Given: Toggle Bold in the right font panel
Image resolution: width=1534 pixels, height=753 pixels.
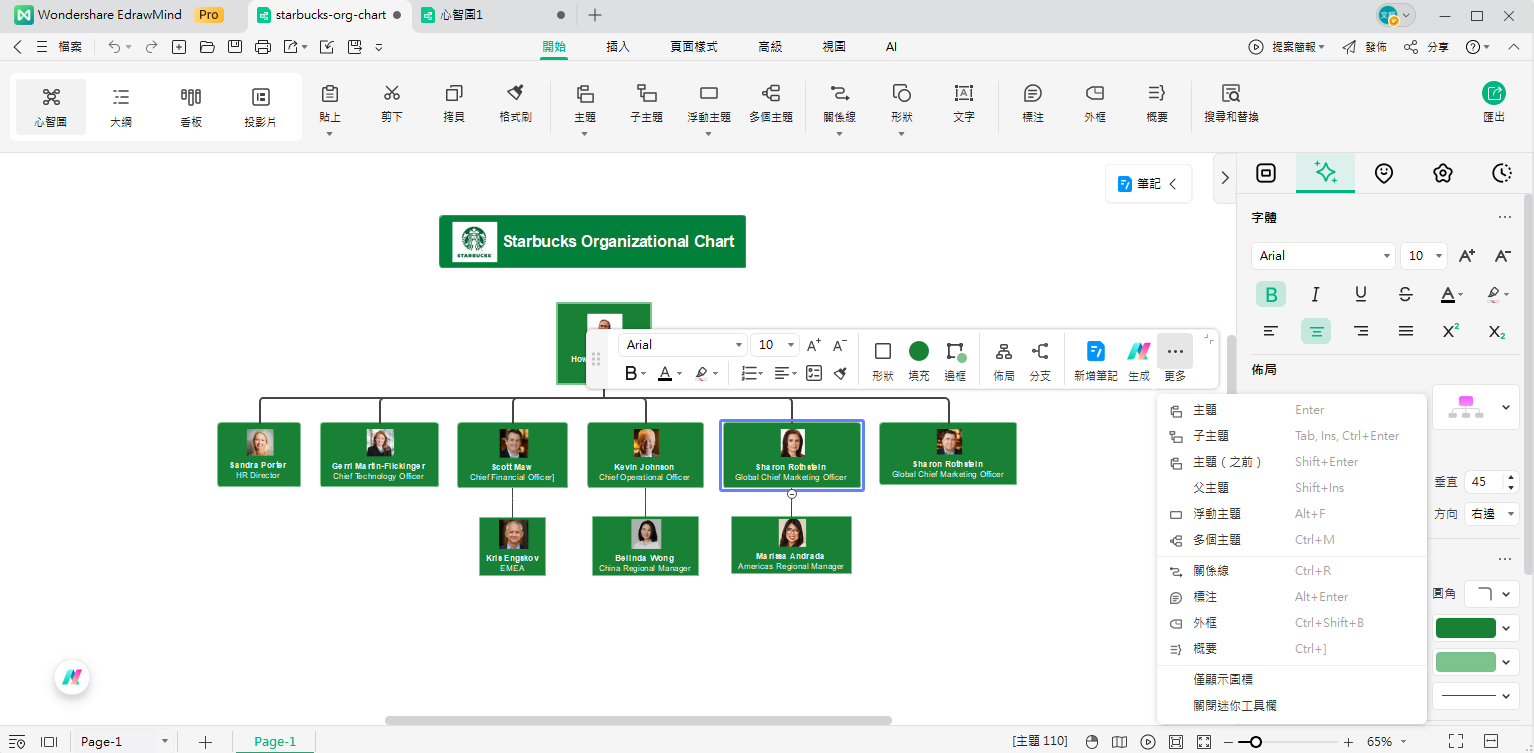Looking at the screenshot, I should point(1271,294).
